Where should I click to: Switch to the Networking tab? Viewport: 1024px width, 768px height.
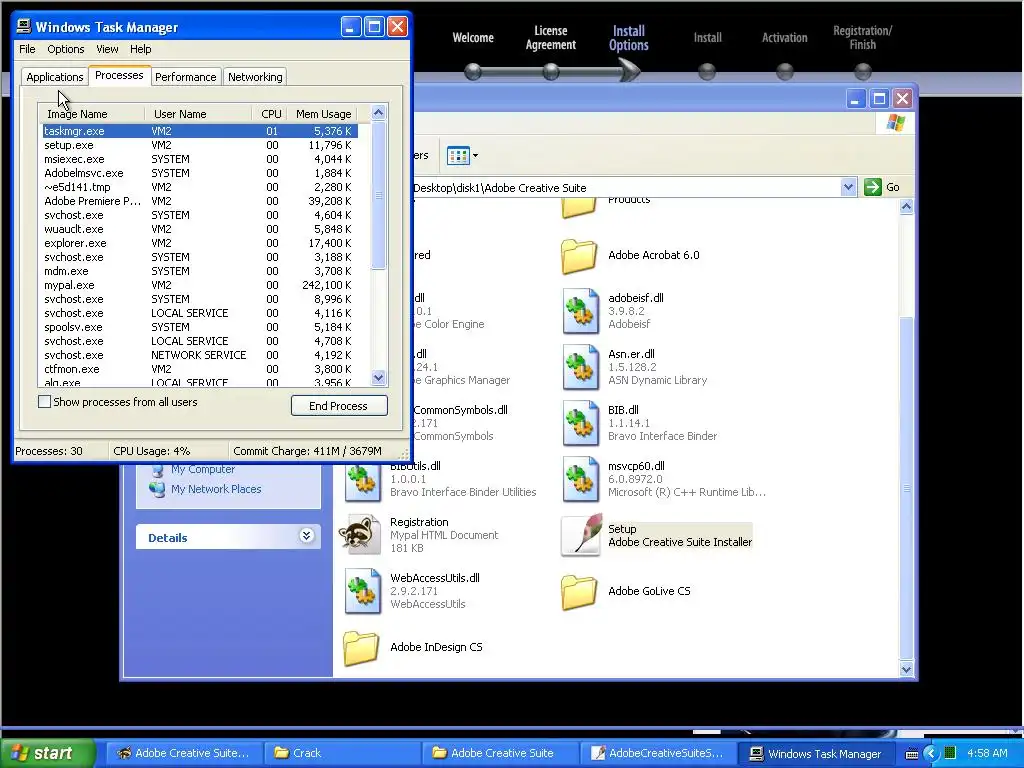tap(255, 77)
